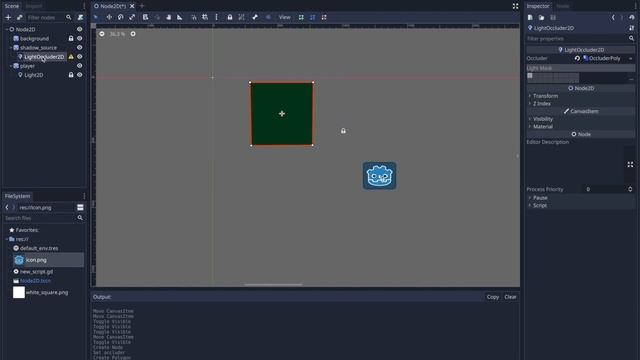Open the View menu
The image size is (640, 360).
tap(284, 17)
